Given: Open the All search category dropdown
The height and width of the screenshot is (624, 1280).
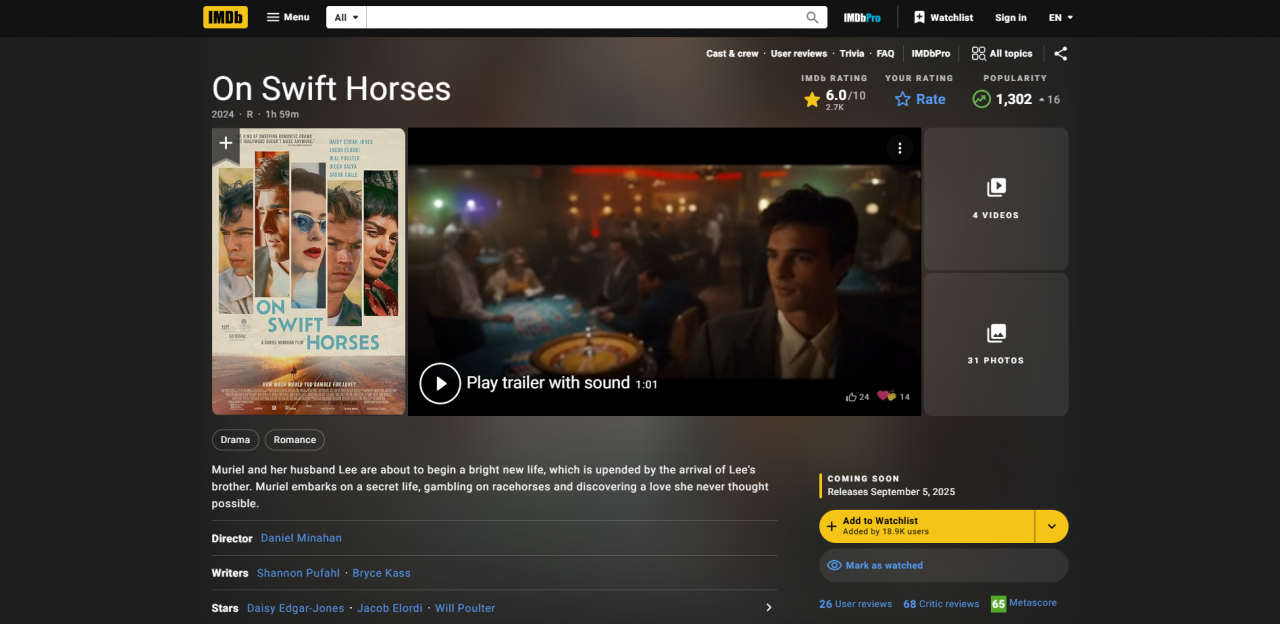Looking at the screenshot, I should click(x=346, y=17).
